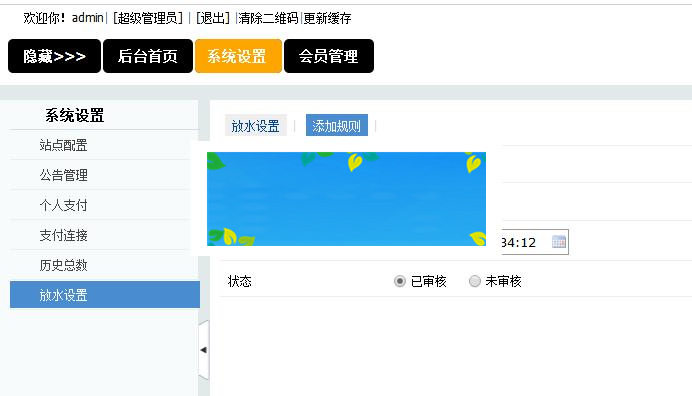The height and width of the screenshot is (396, 692).
Task: Open the 系统设置 top tab
Action: 238,56
